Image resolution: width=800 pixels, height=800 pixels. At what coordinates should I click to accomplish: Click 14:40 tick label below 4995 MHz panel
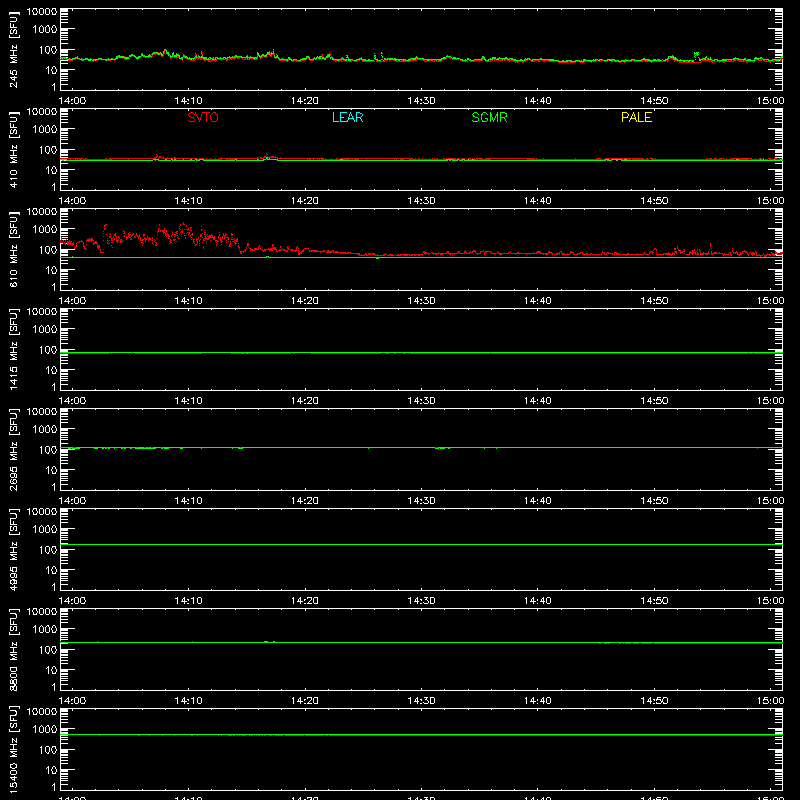(x=538, y=601)
